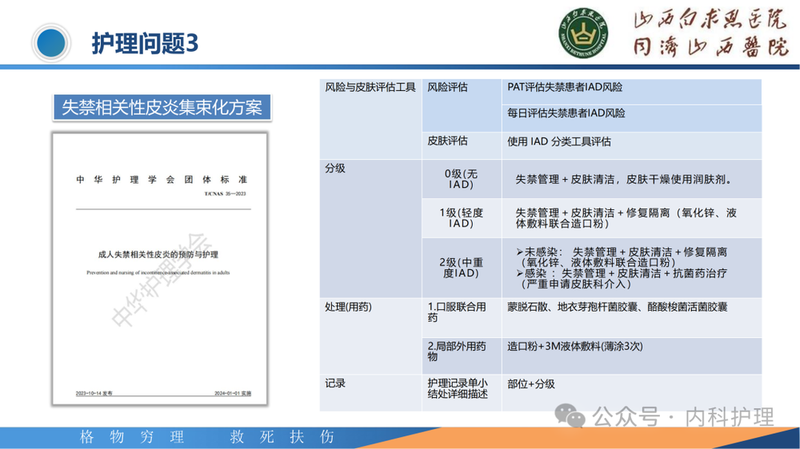Click the 皮肤评估 table cell
Image resolution: width=800 pixels, height=449 pixels.
(x=462, y=146)
